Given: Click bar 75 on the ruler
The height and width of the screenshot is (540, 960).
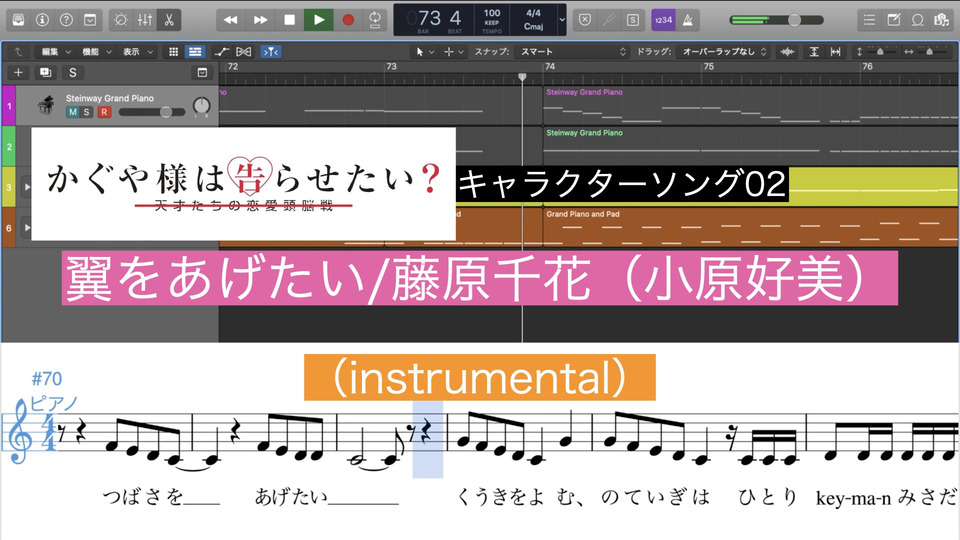Looking at the screenshot, I should point(708,66).
